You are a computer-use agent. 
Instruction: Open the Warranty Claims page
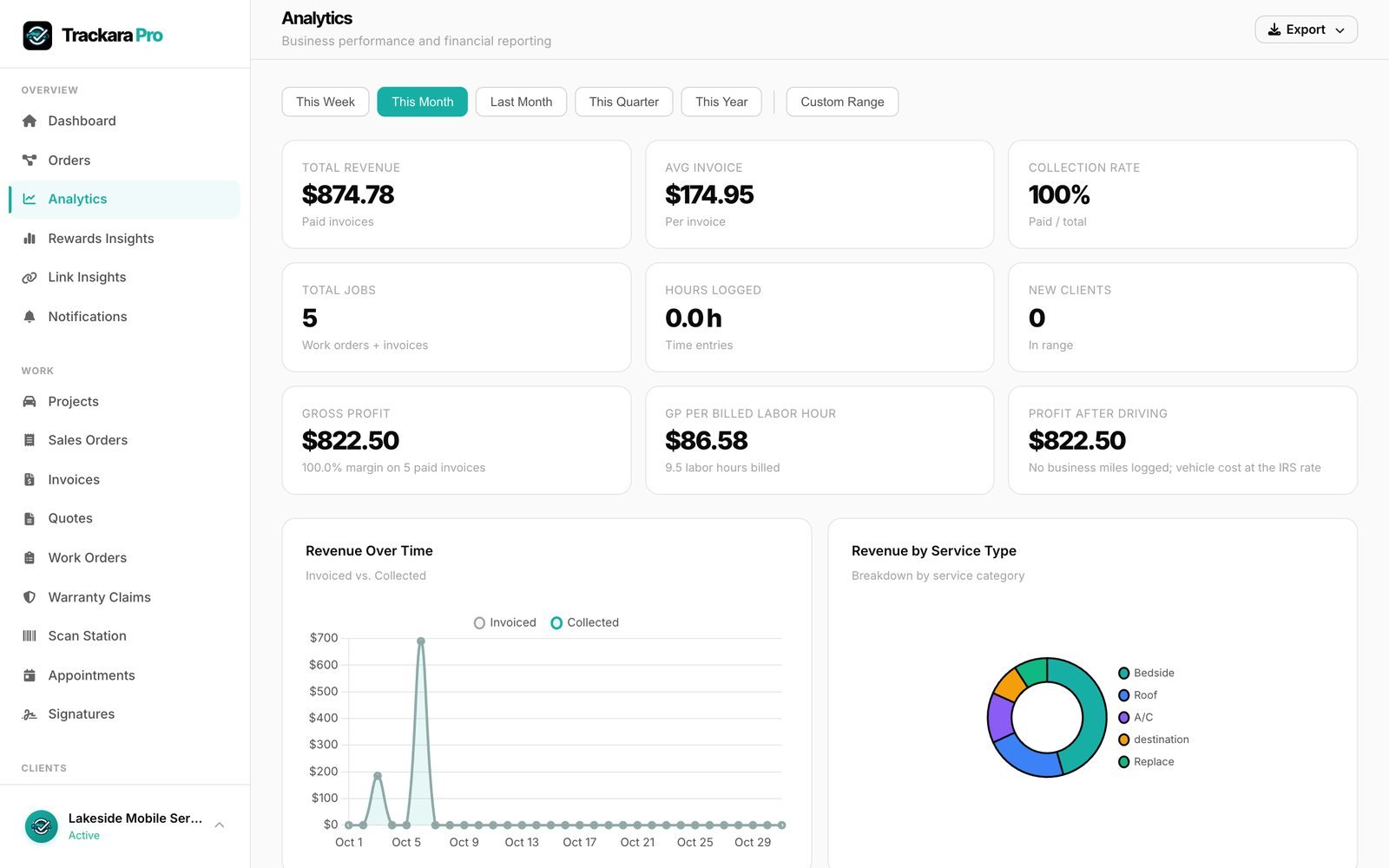coord(124,597)
